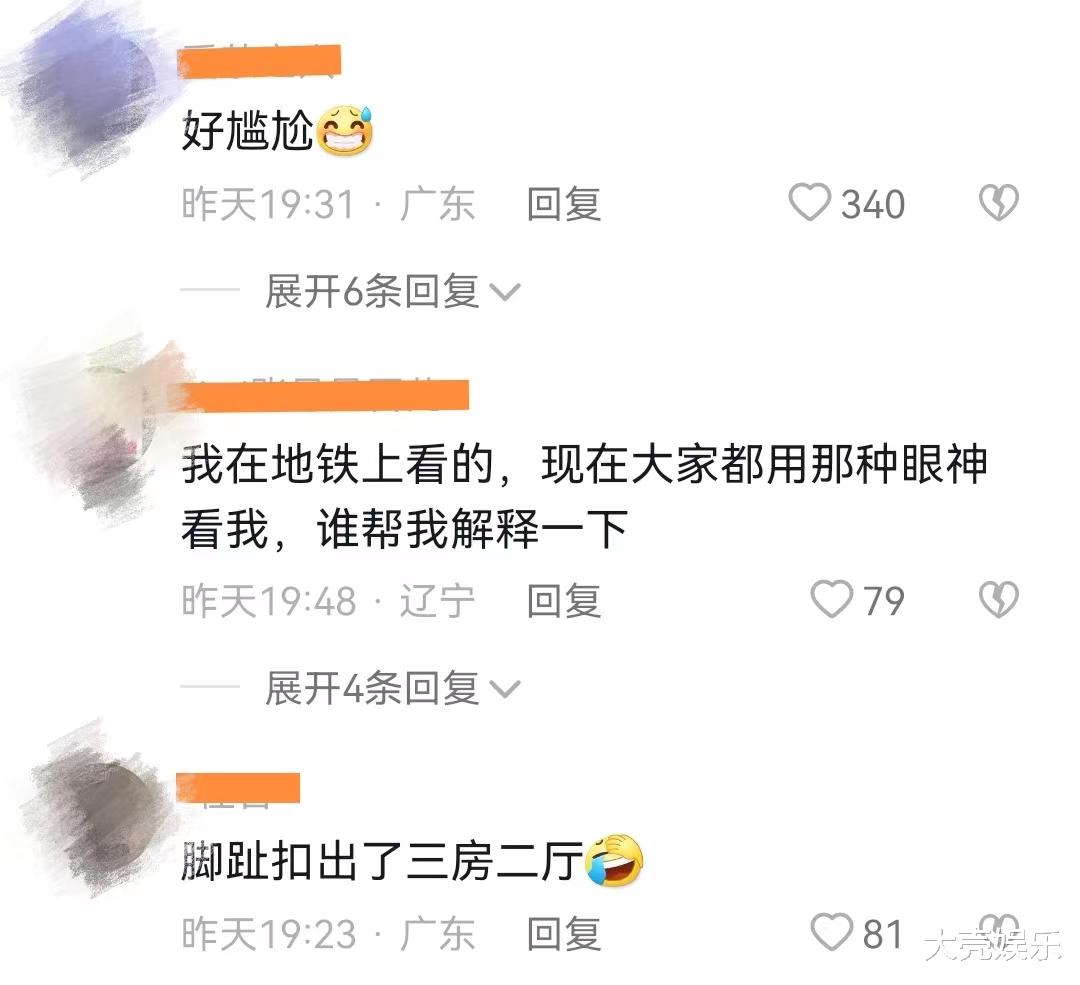Reply to the 昨天19:23 广东 comment

(564, 933)
